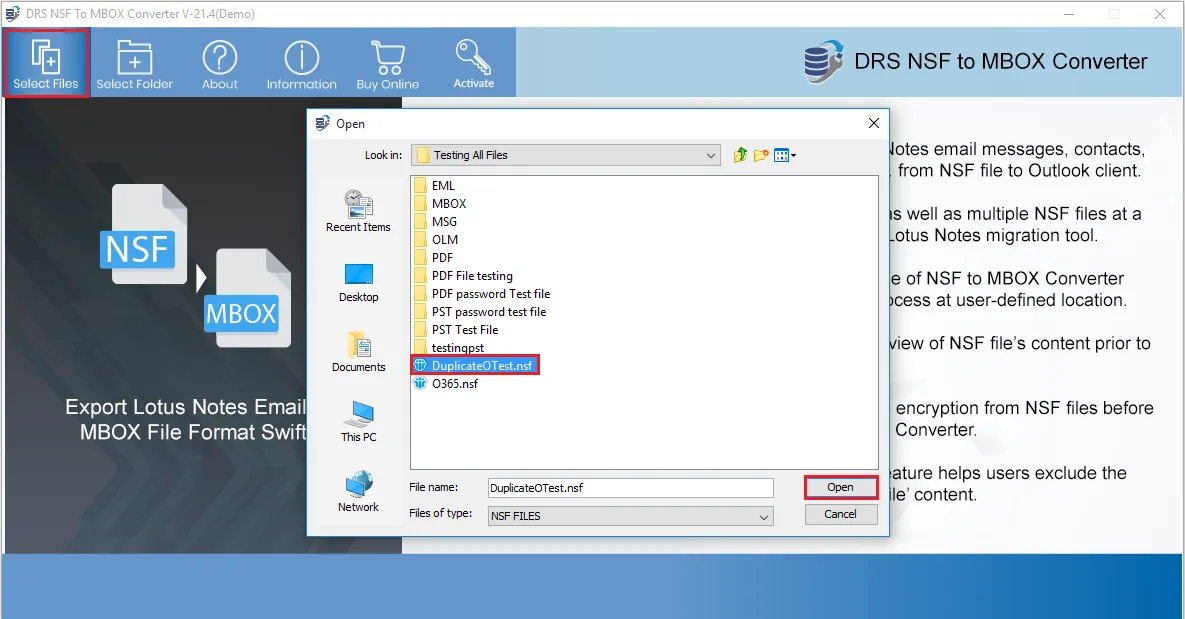
Task: Select the PST Test File folder
Action: [x=456, y=330]
